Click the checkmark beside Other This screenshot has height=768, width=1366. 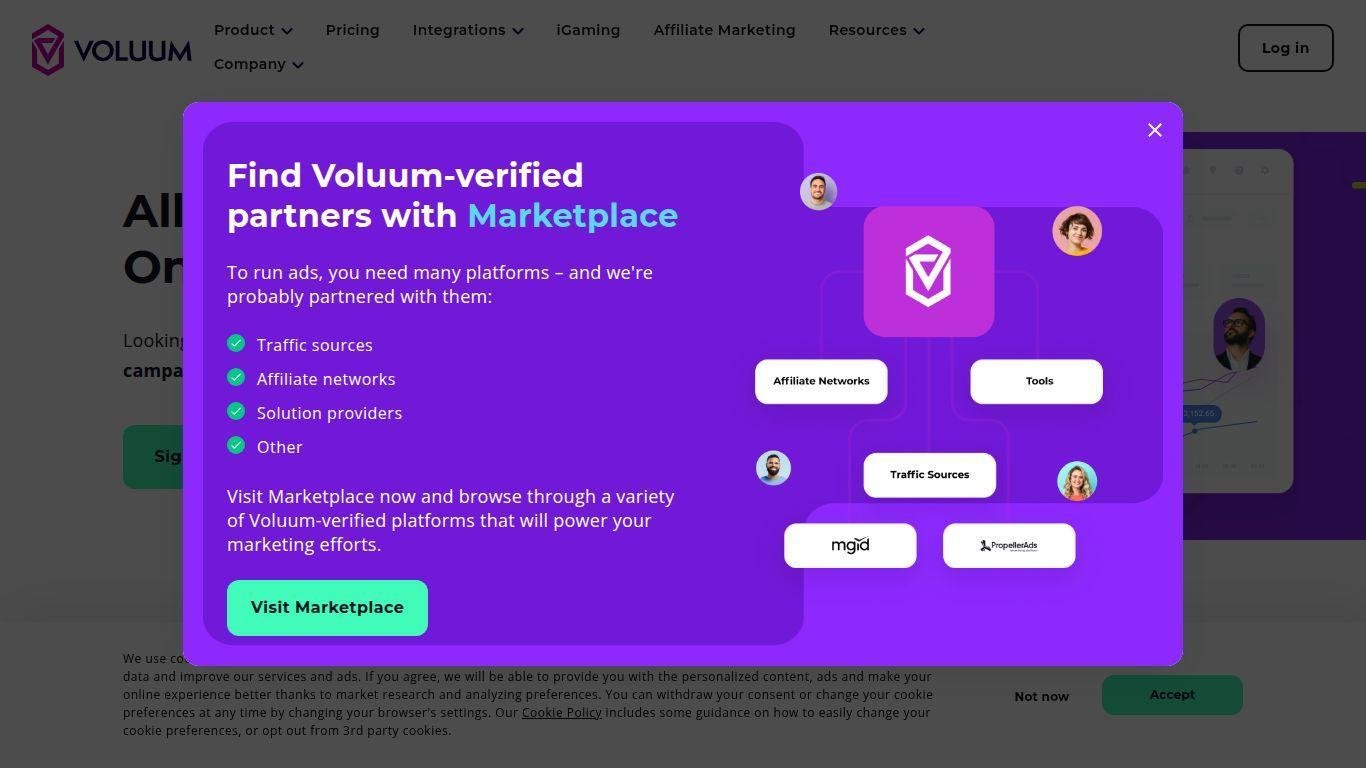[x=236, y=445]
